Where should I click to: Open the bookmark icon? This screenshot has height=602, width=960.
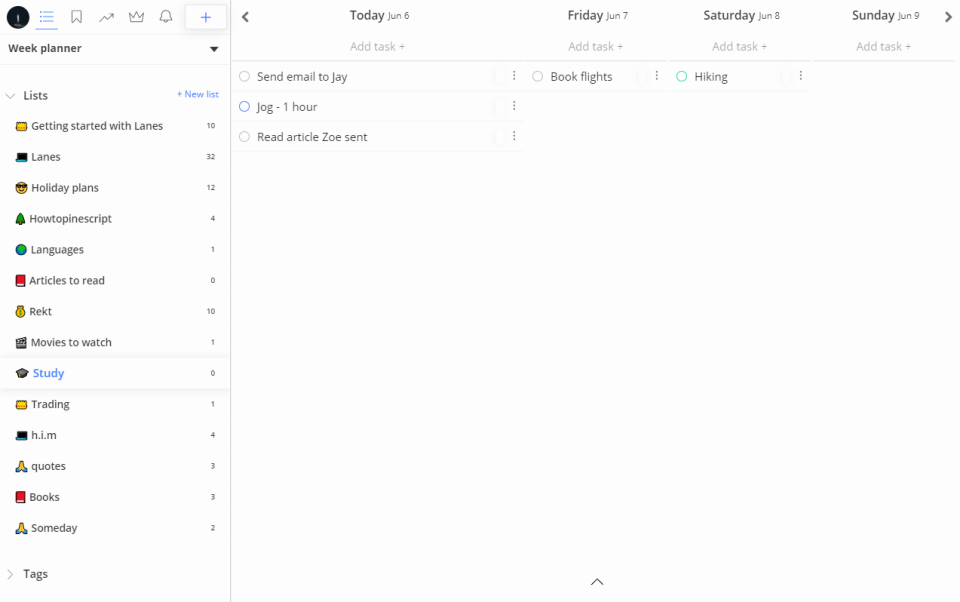click(77, 17)
